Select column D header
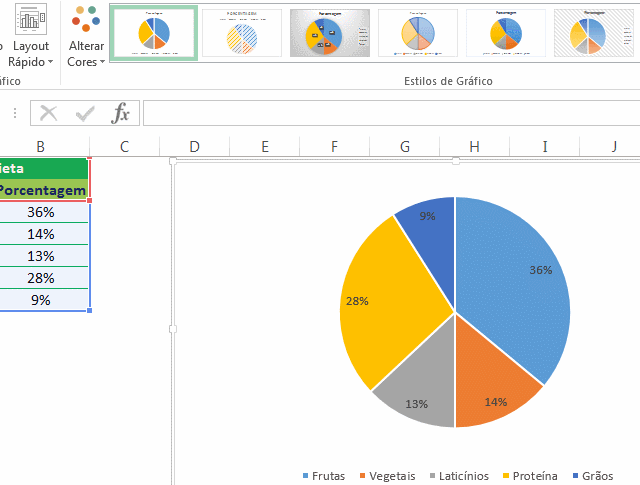Image resolution: width=640 pixels, height=485 pixels. 194,147
